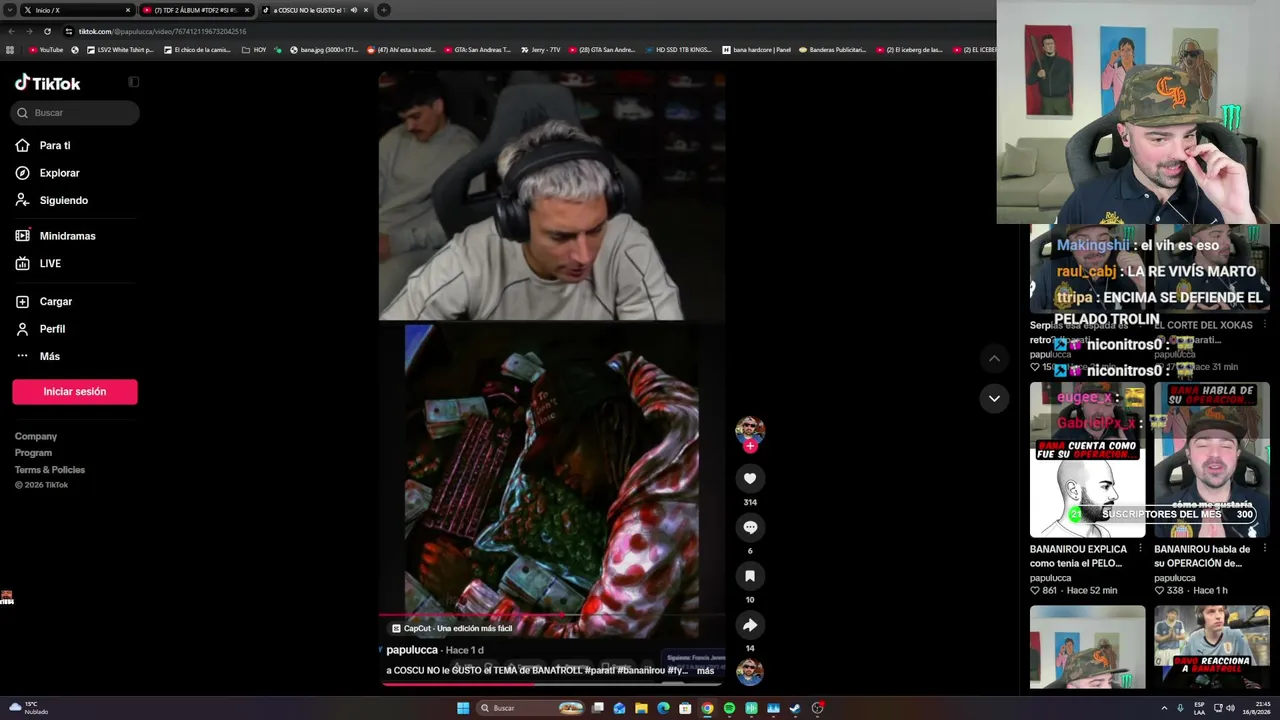This screenshot has width=1280, height=720.
Task: Open the browser apps grid icon
Action: (x=10, y=49)
